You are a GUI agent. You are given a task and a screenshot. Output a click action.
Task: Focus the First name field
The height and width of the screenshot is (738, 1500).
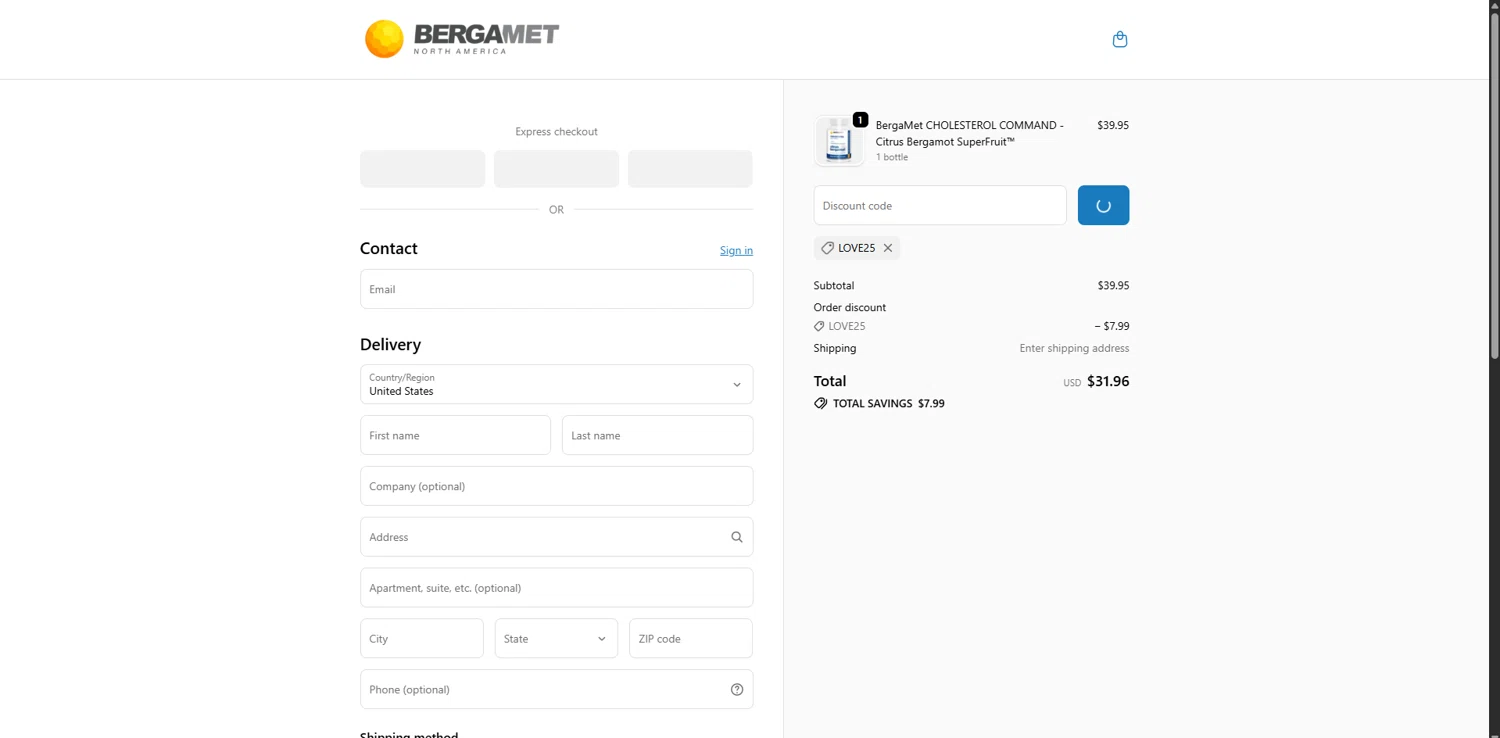pos(455,435)
